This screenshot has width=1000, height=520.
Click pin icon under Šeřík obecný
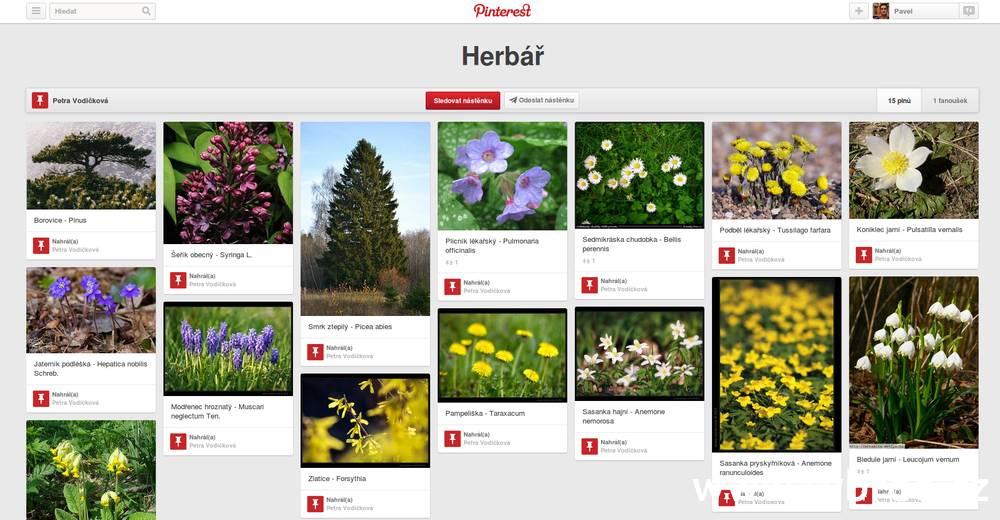178,280
